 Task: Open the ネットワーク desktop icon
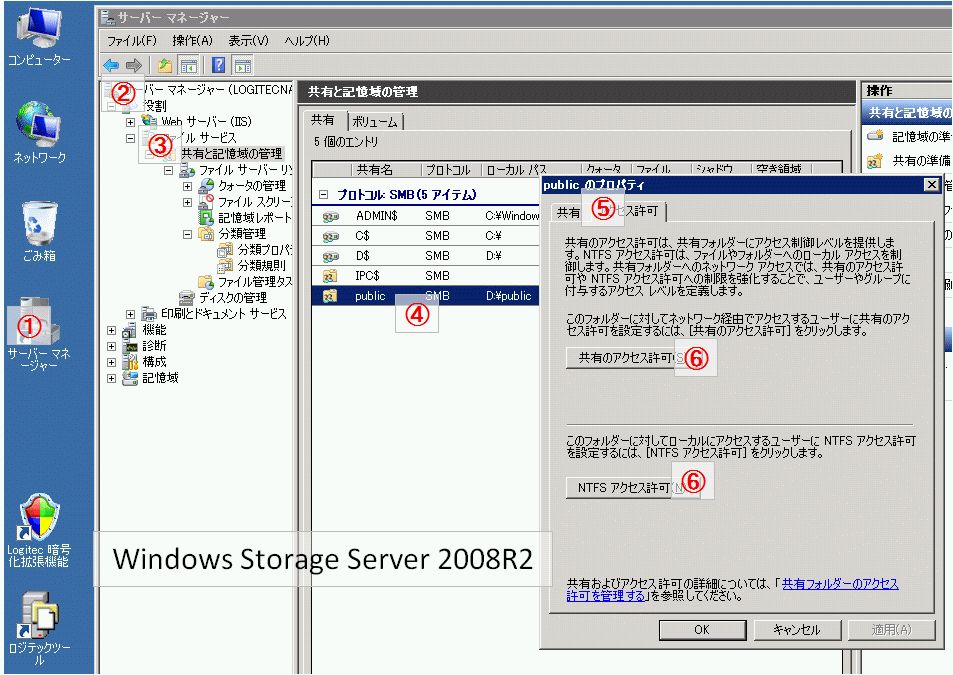point(40,132)
